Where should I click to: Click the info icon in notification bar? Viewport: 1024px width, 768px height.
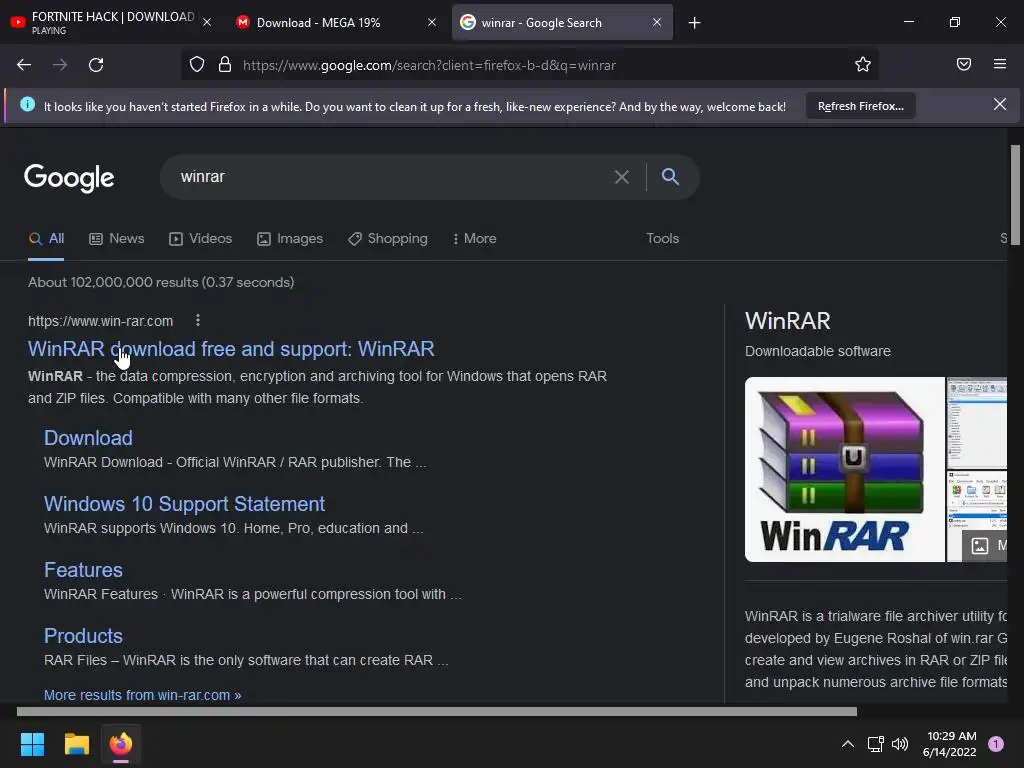tap(27, 104)
